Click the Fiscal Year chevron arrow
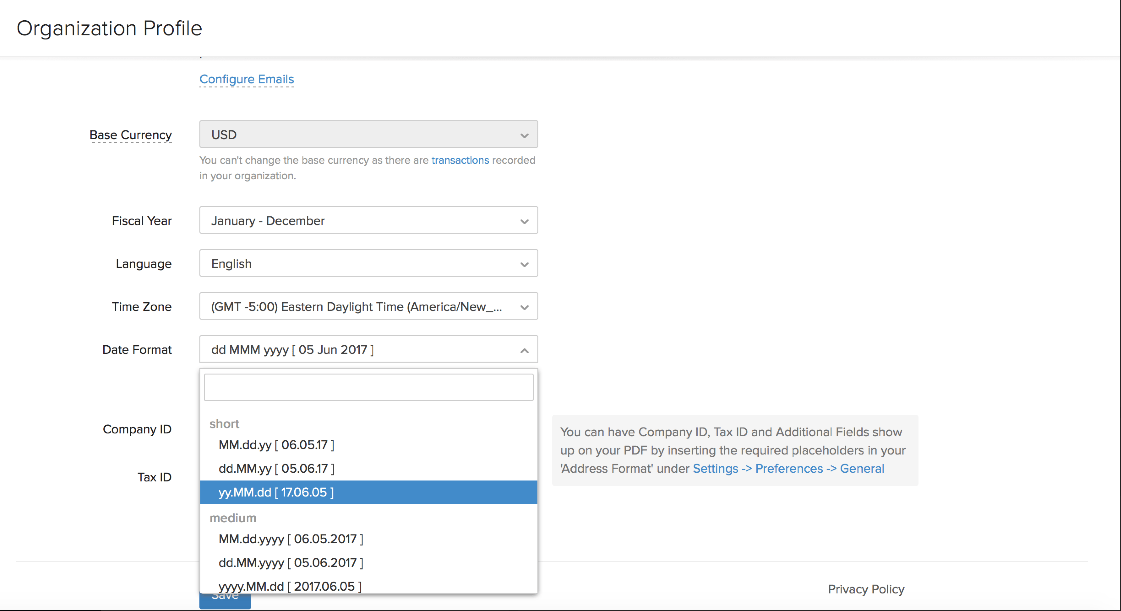Image resolution: width=1121 pixels, height=611 pixels. 524,221
